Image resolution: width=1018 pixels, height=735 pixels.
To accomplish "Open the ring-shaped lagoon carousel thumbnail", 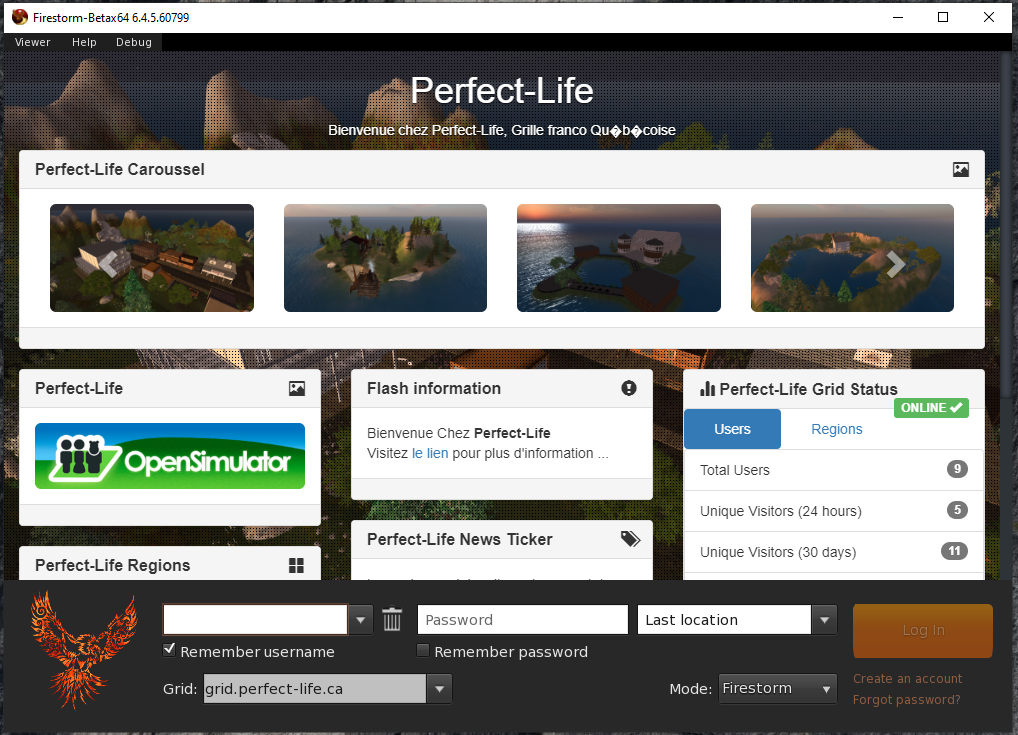I will pos(852,258).
